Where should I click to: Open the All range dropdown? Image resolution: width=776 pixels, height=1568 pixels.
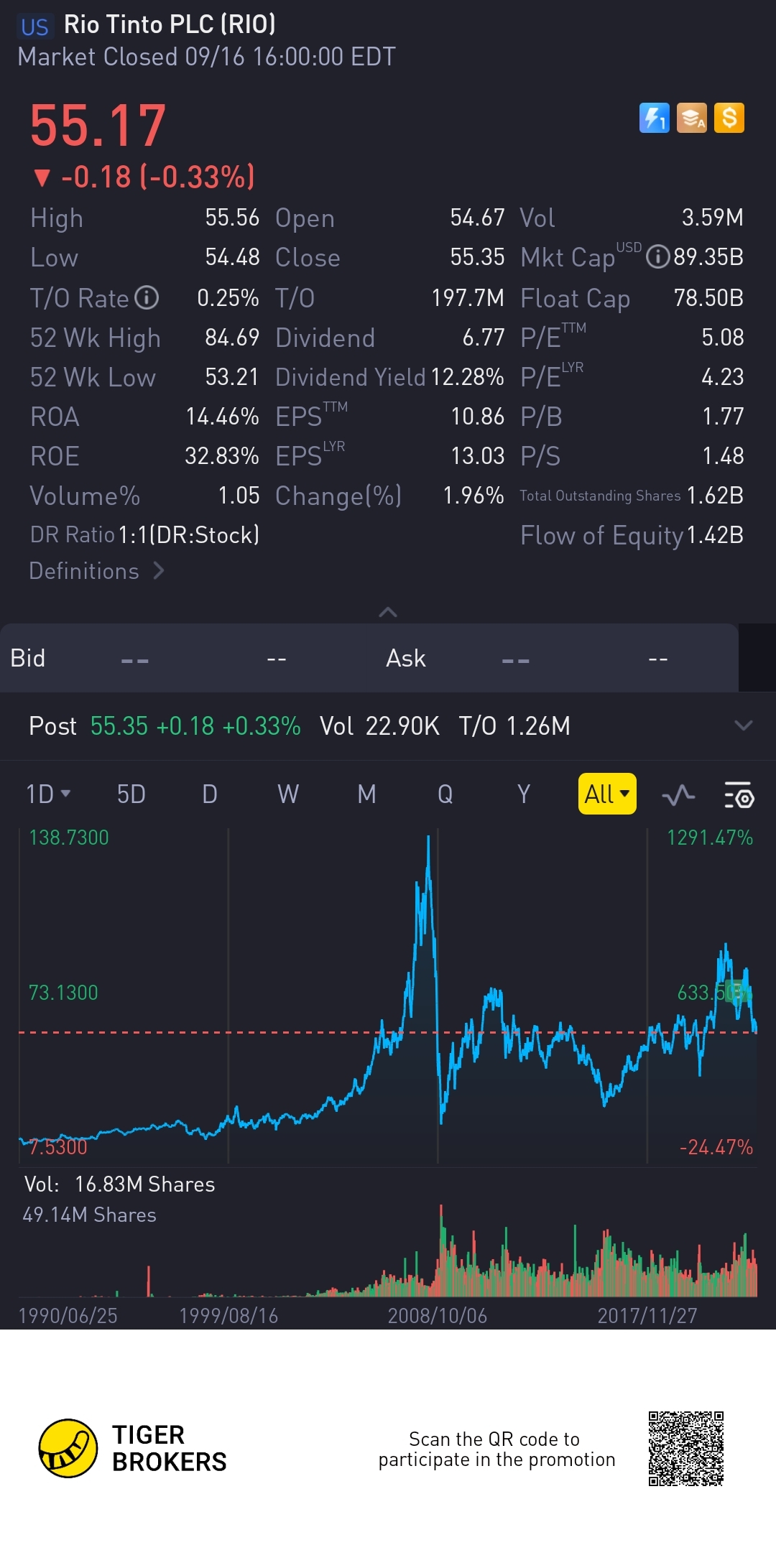click(x=607, y=794)
